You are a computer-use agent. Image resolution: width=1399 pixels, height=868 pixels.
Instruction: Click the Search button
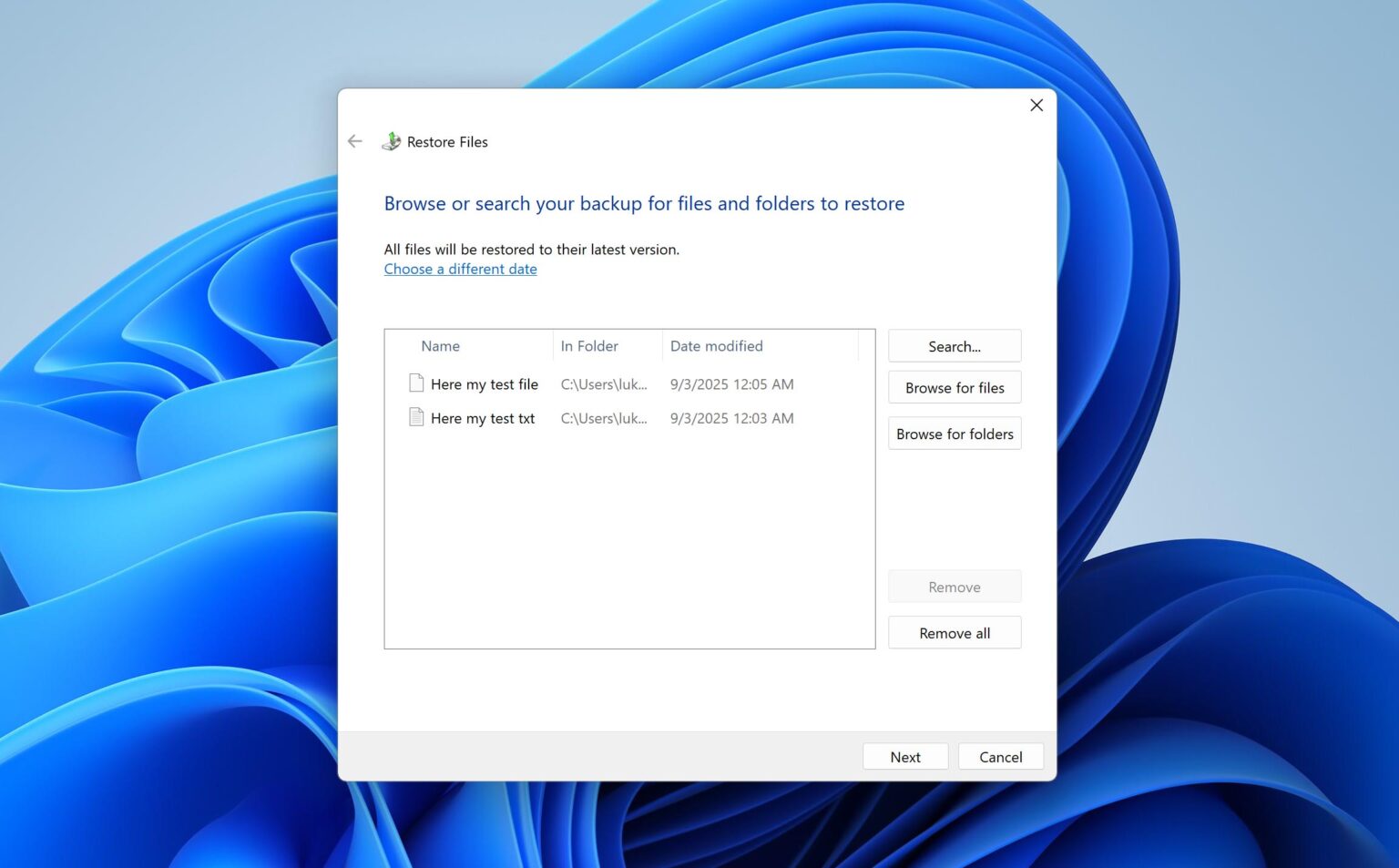(x=954, y=346)
